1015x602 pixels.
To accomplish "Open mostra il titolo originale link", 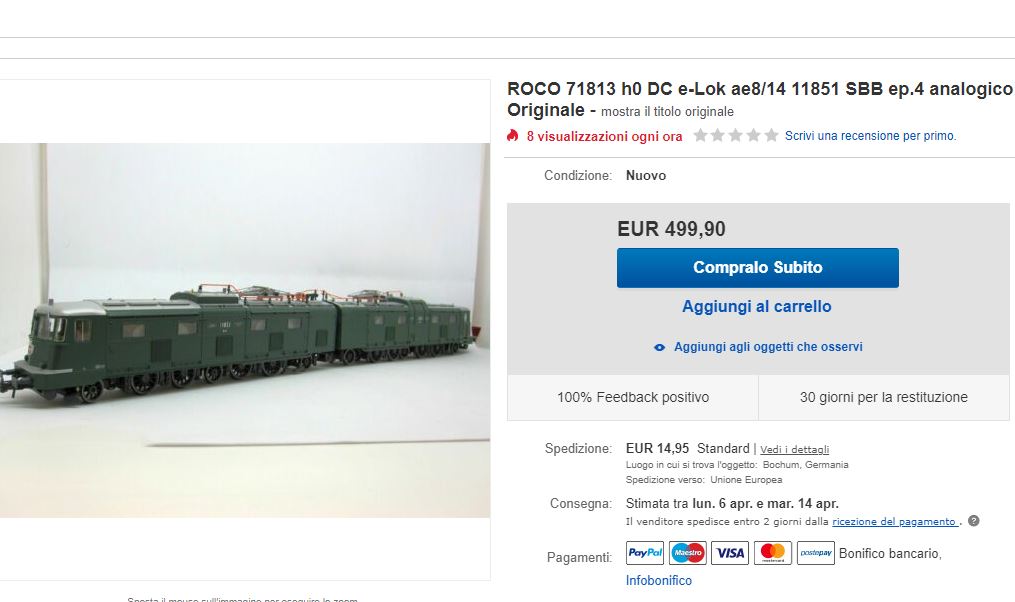I will [x=667, y=111].
